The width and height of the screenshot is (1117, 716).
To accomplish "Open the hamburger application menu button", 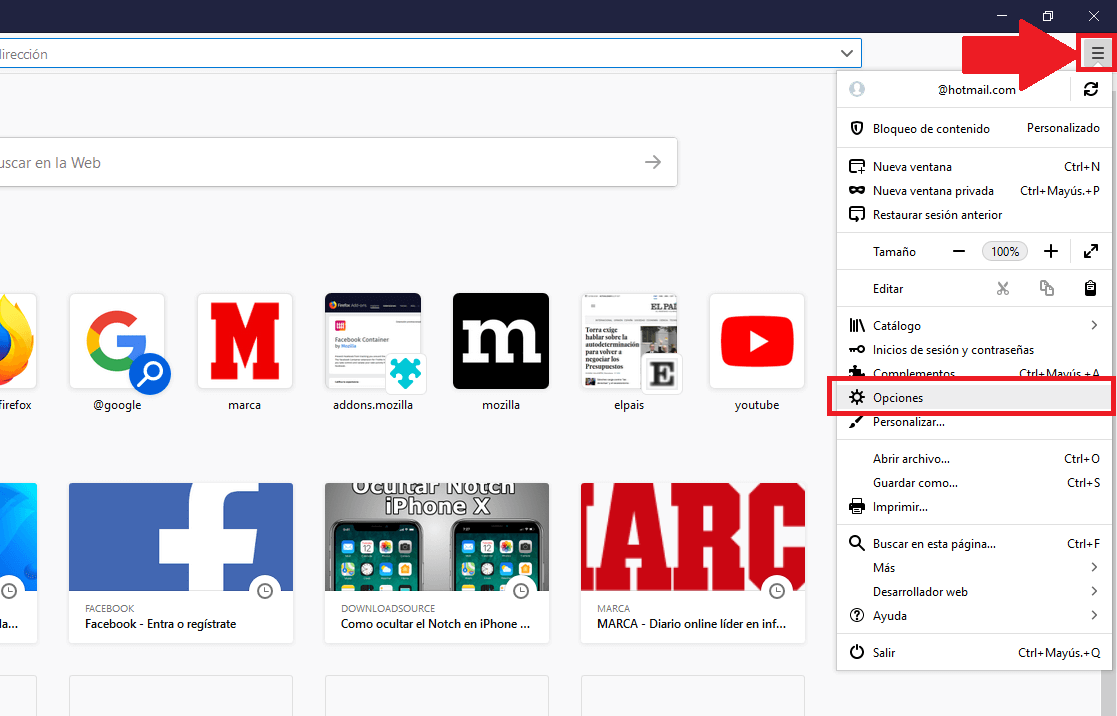I will pyautogui.click(x=1097, y=53).
